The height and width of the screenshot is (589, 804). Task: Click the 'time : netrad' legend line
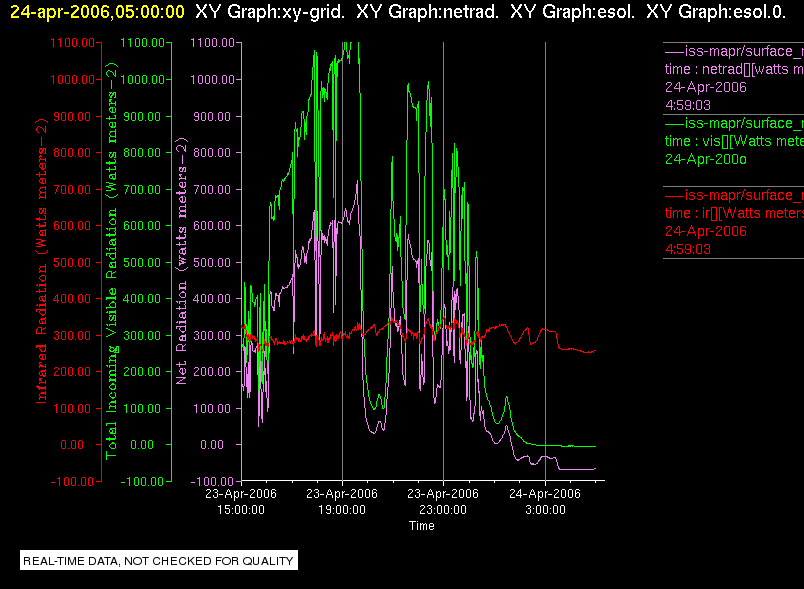point(734,69)
